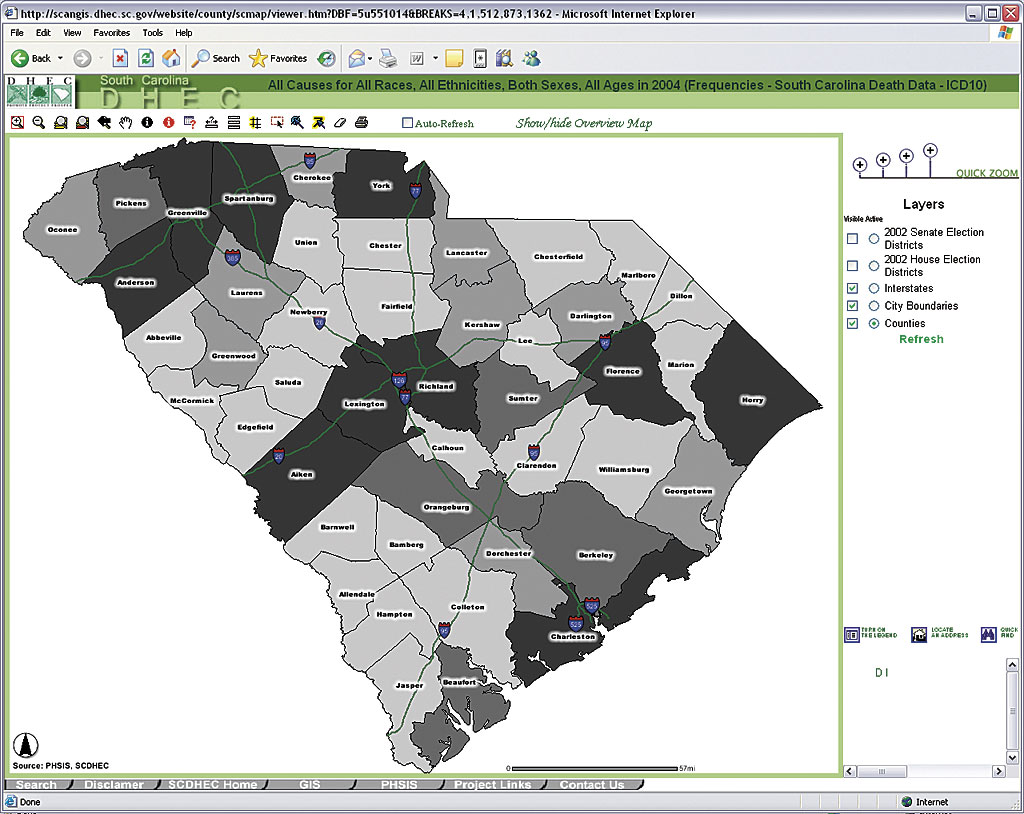This screenshot has height=814, width=1024.
Task: Click the green Refresh link
Action: click(x=921, y=340)
